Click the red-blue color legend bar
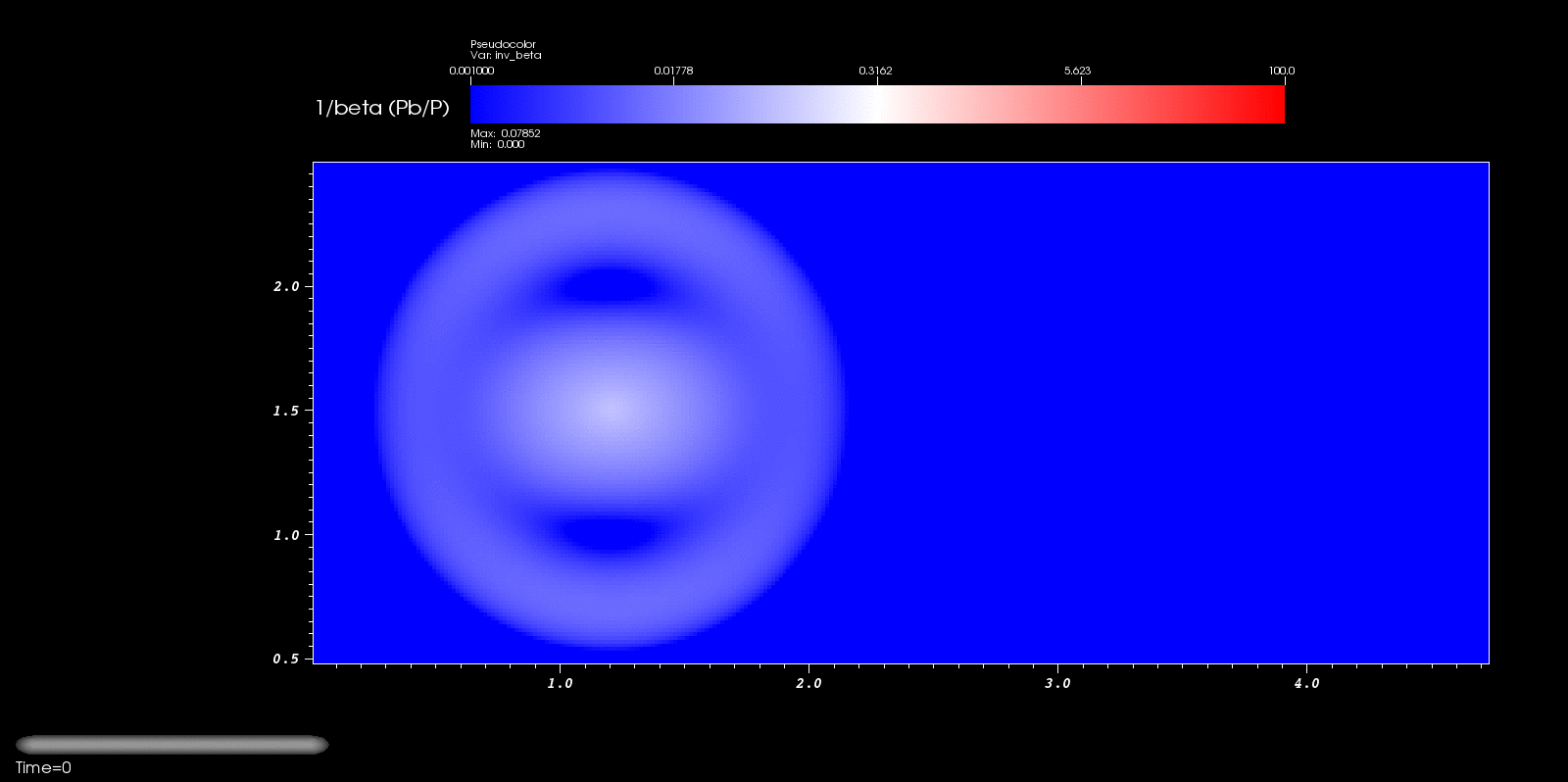Image resolution: width=1568 pixels, height=782 pixels. (x=877, y=104)
